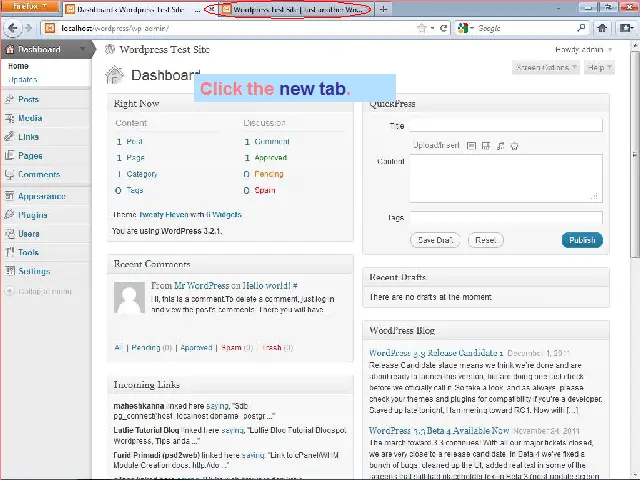Click the bookmarks toolbar button at far right
Screen dimensions: 640x480
[x=625, y=28]
